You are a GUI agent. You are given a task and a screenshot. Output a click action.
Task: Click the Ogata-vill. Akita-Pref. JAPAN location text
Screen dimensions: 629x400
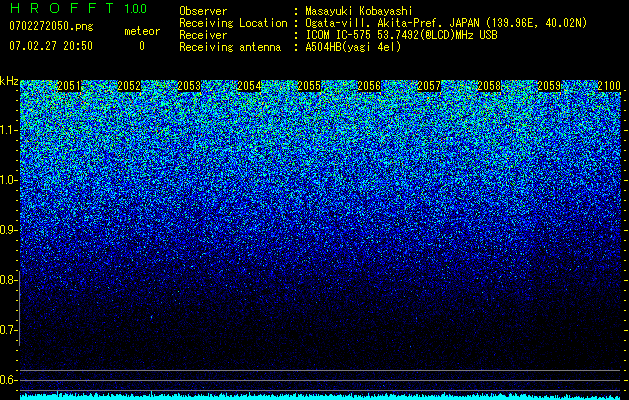(446, 23)
